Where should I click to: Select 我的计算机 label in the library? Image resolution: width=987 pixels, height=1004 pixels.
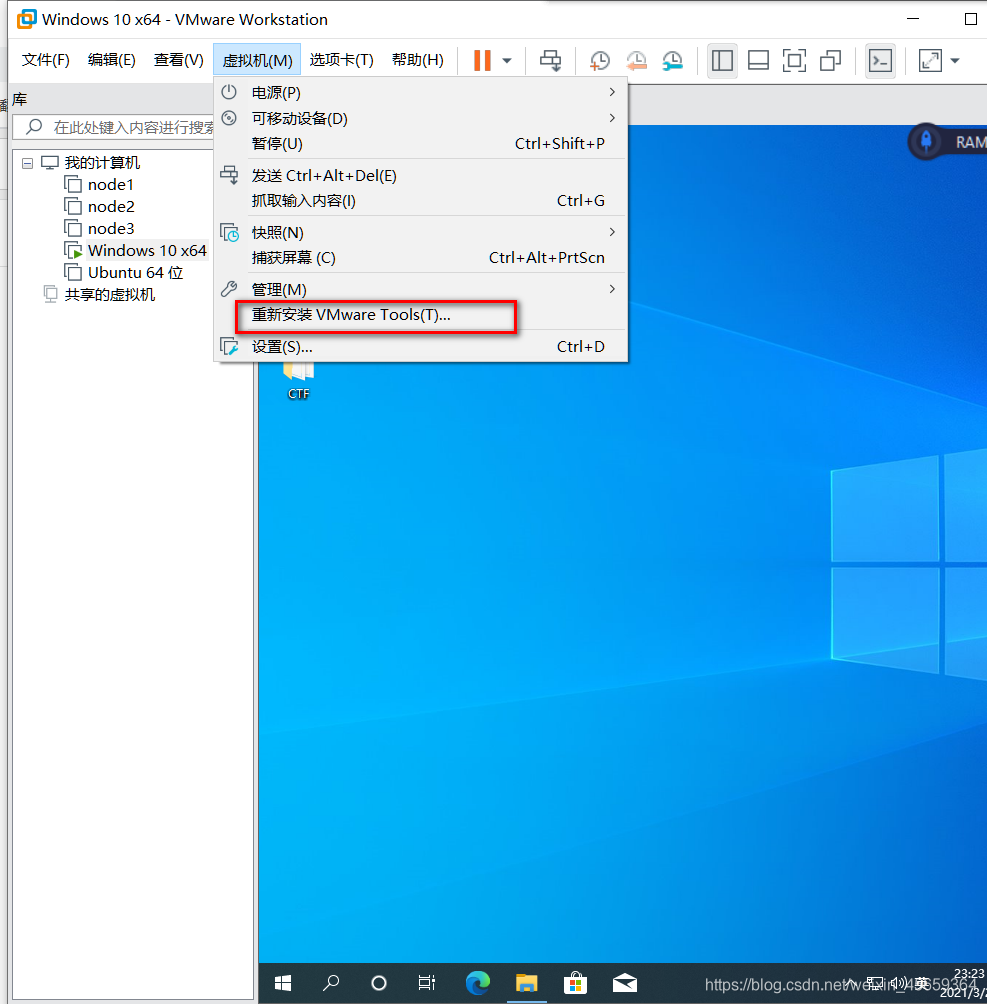102,163
